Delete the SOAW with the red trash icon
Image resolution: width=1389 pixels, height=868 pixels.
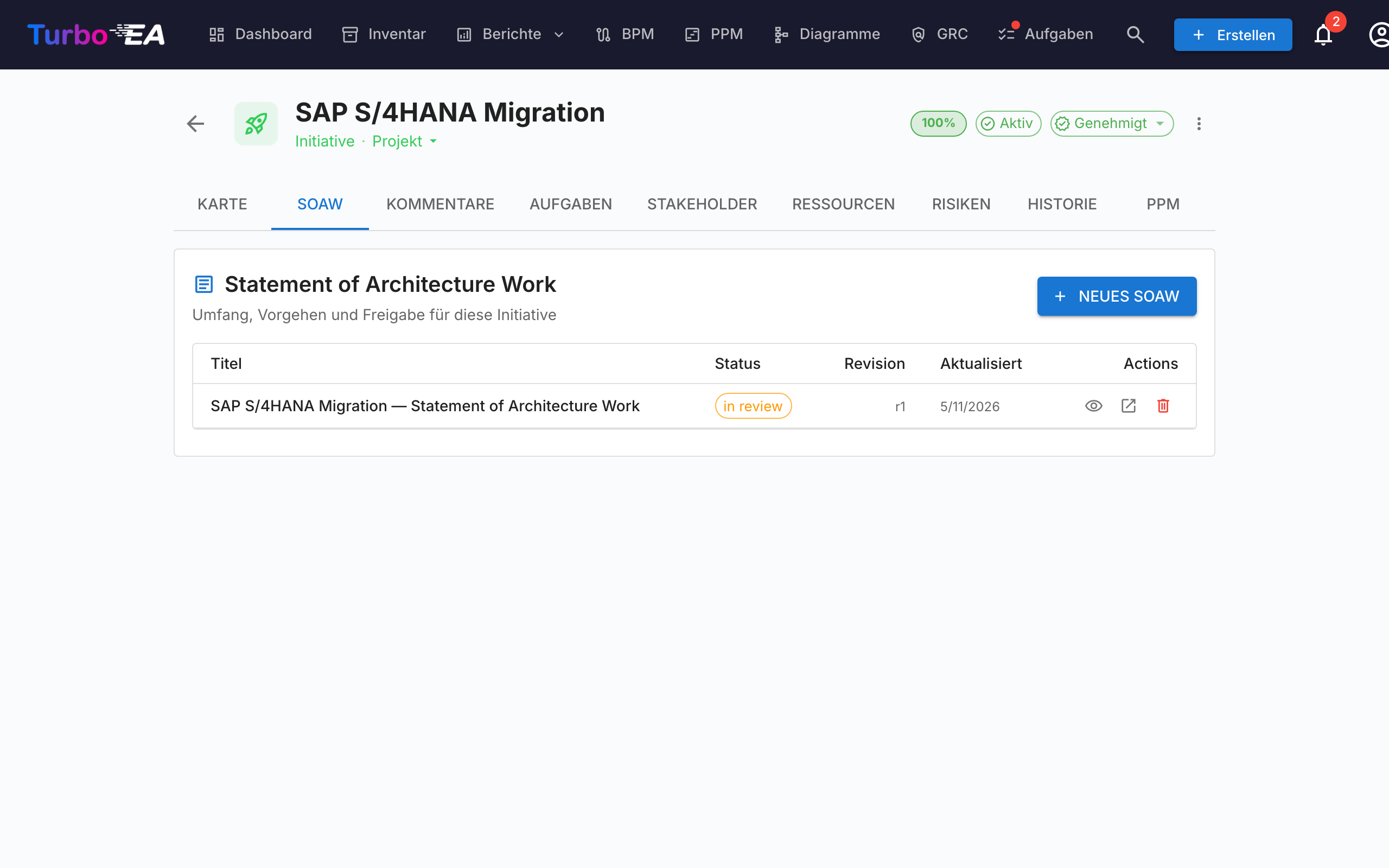tap(1163, 406)
